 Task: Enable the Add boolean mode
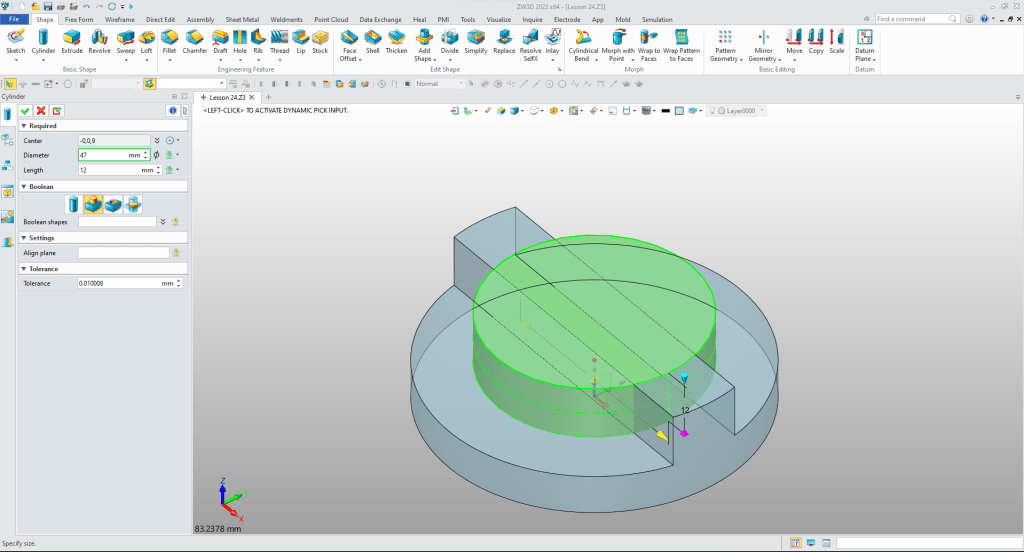coord(93,205)
